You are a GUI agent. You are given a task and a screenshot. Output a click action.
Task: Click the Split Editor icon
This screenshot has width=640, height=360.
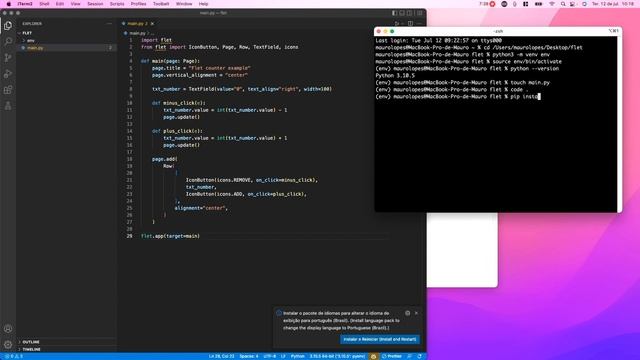[410, 24]
